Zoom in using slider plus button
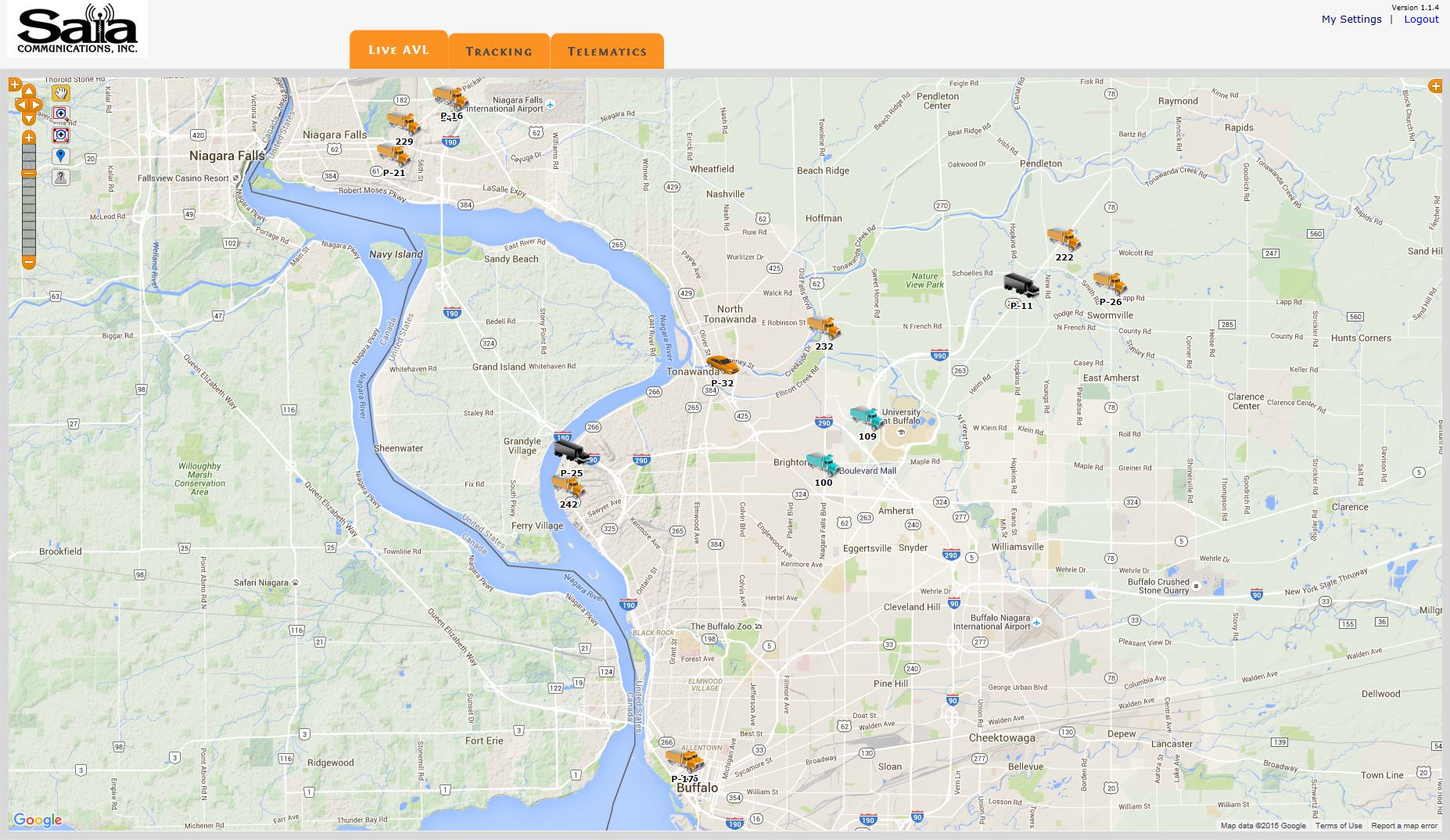Viewport: 1450px width, 840px height. [x=29, y=138]
